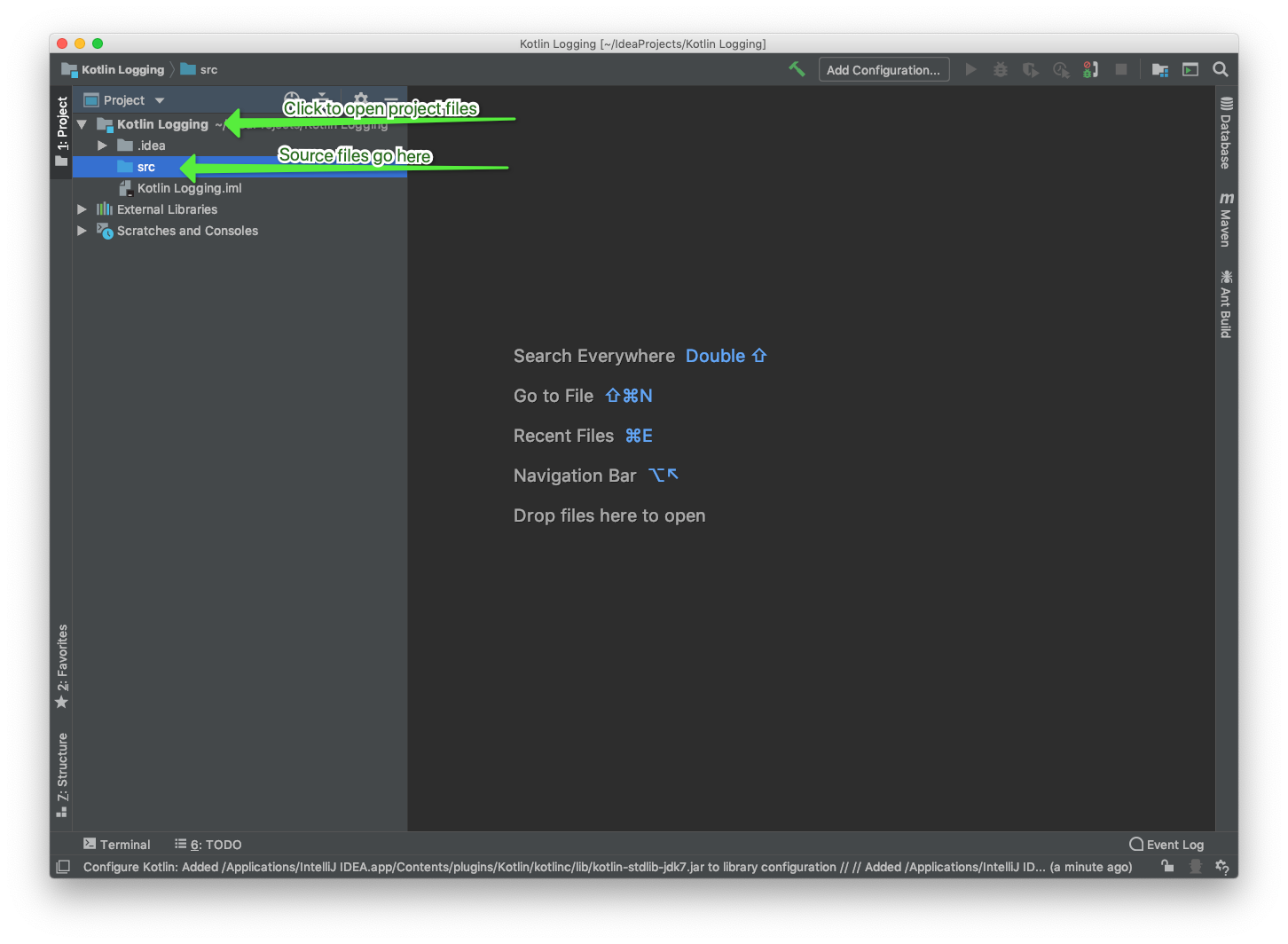Open Project Structure from the toolbar
The height and width of the screenshot is (944, 1288).
coord(1159,69)
